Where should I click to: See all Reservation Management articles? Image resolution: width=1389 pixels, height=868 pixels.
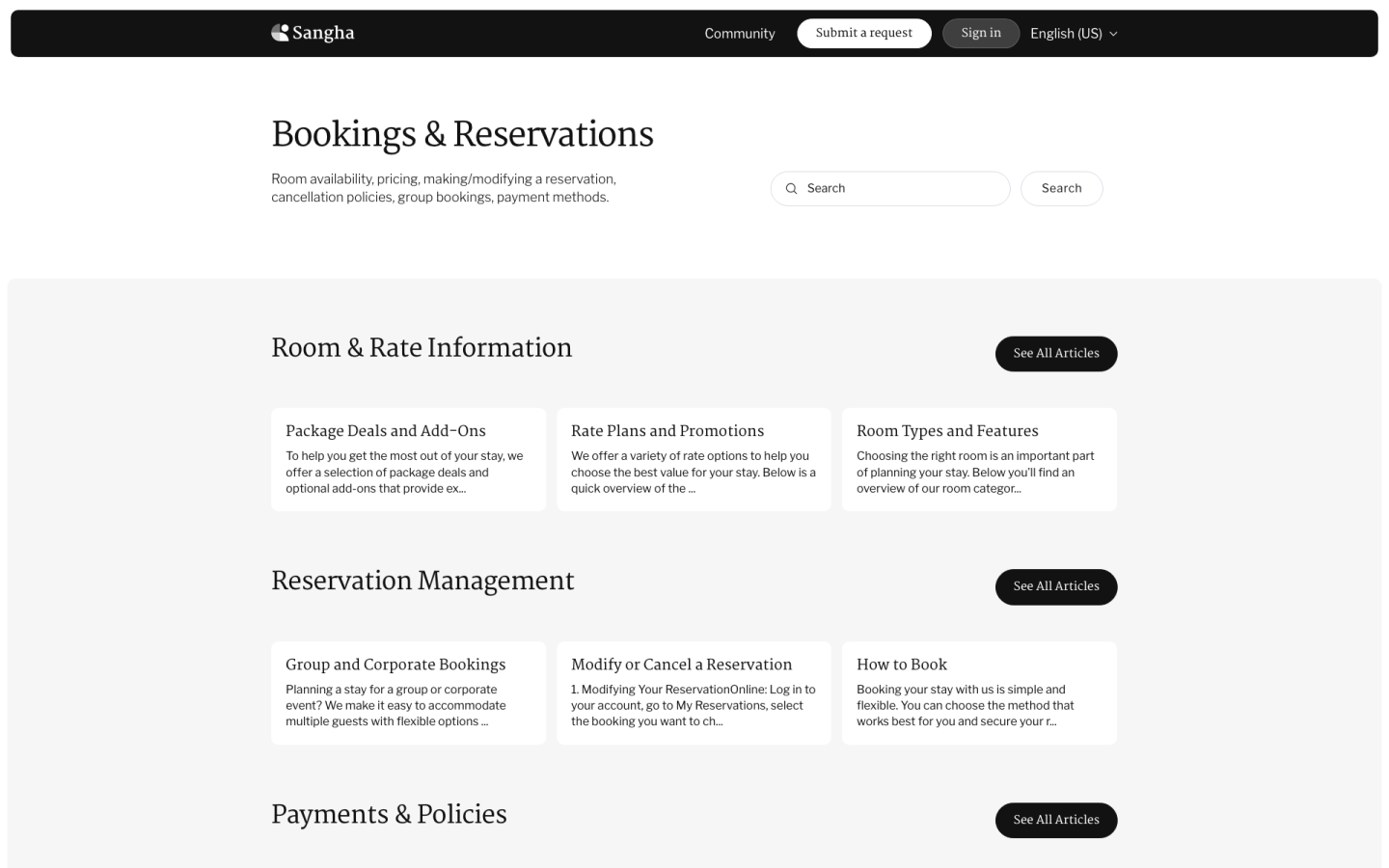click(x=1055, y=586)
